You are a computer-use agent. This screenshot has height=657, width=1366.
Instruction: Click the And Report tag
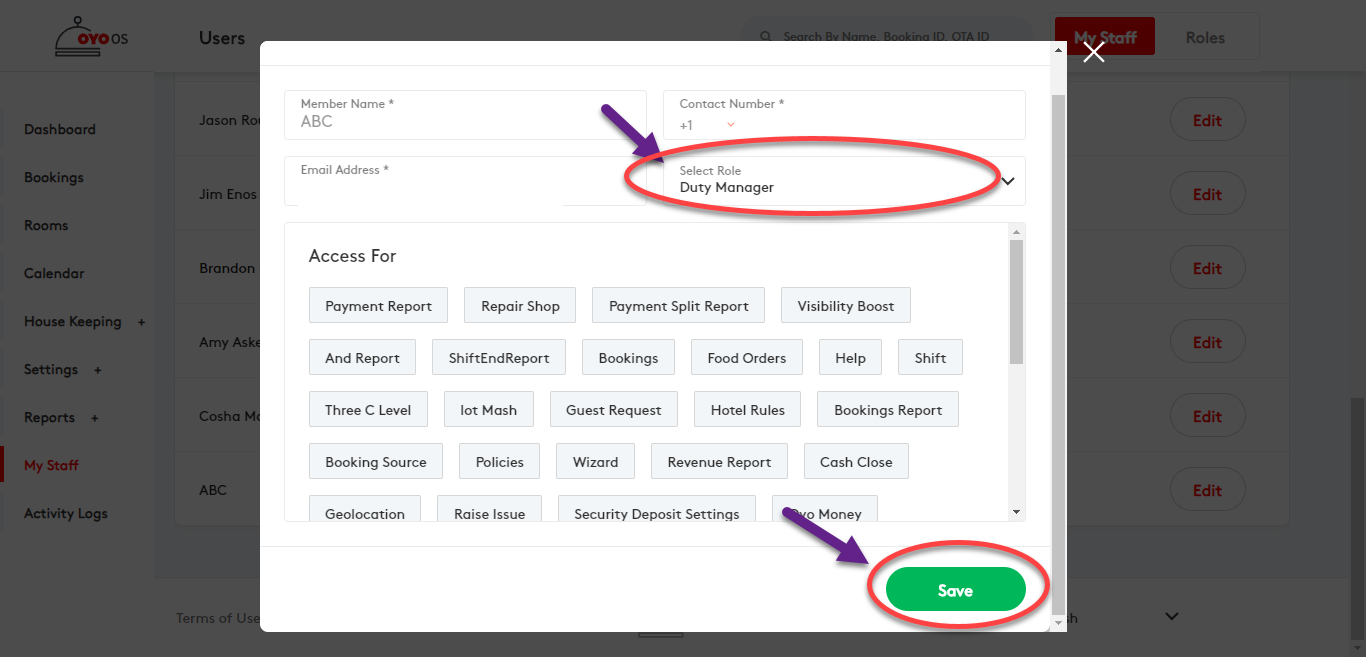click(x=362, y=358)
